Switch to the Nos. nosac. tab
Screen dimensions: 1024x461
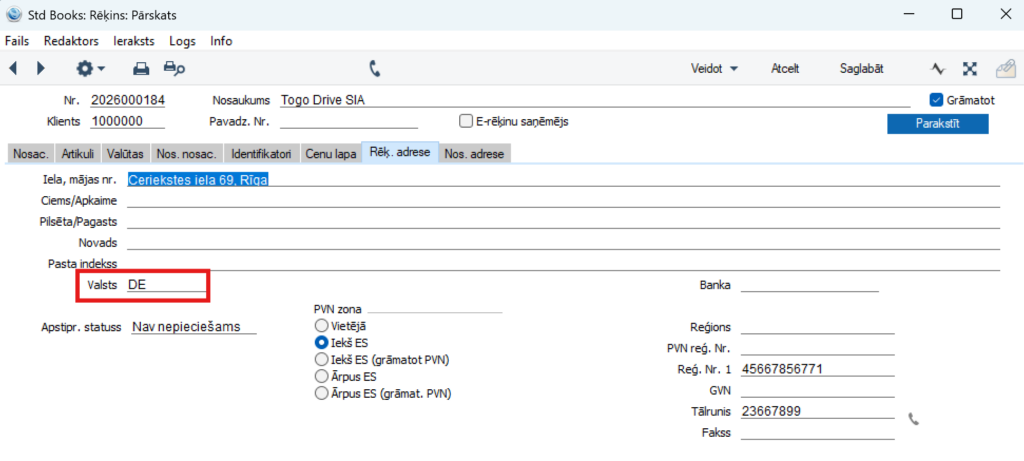click(x=187, y=154)
